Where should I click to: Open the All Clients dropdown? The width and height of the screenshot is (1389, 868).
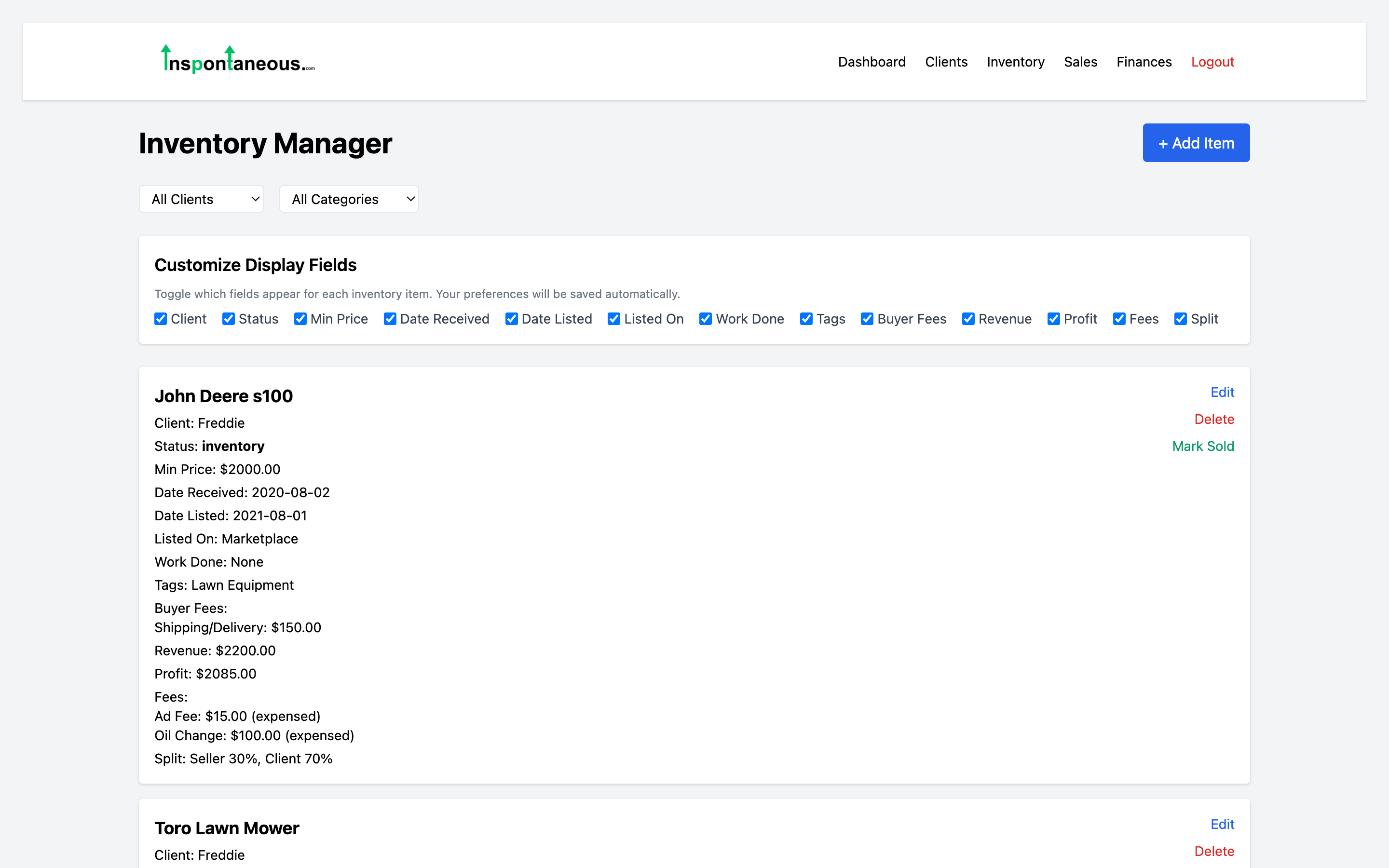pyautogui.click(x=201, y=199)
